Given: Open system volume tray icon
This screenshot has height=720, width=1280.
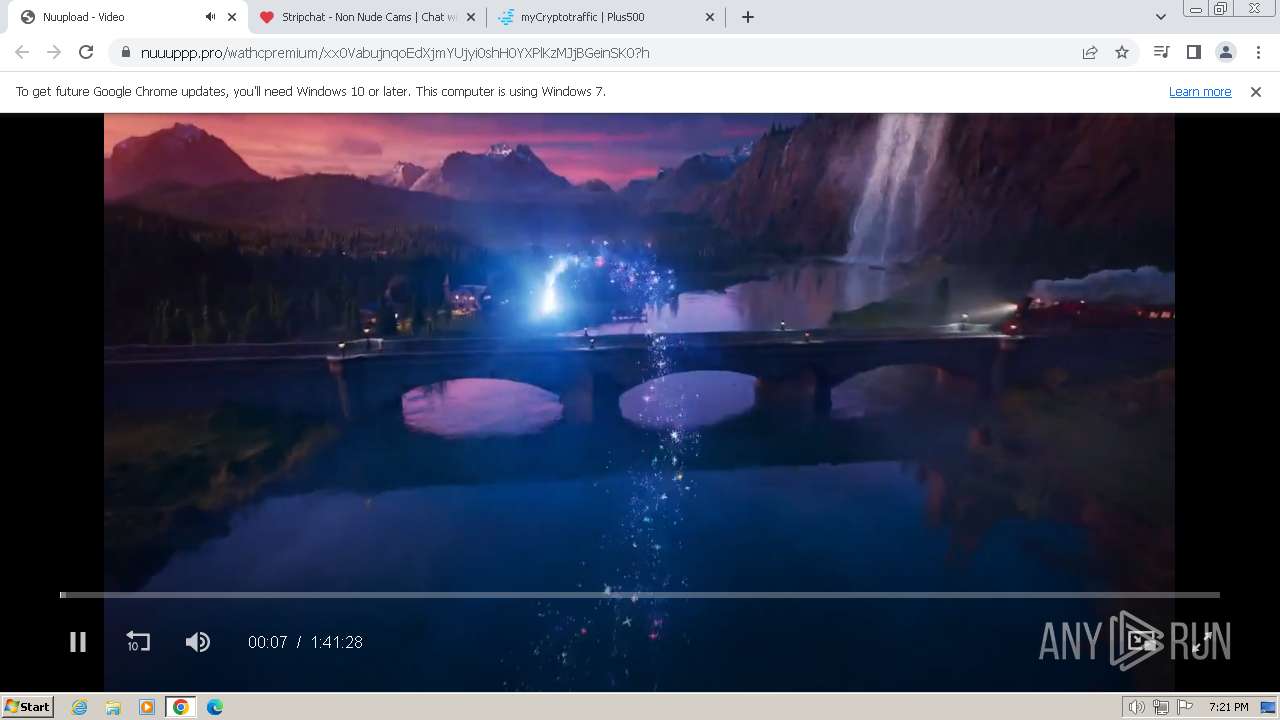Looking at the screenshot, I should coord(1137,707).
